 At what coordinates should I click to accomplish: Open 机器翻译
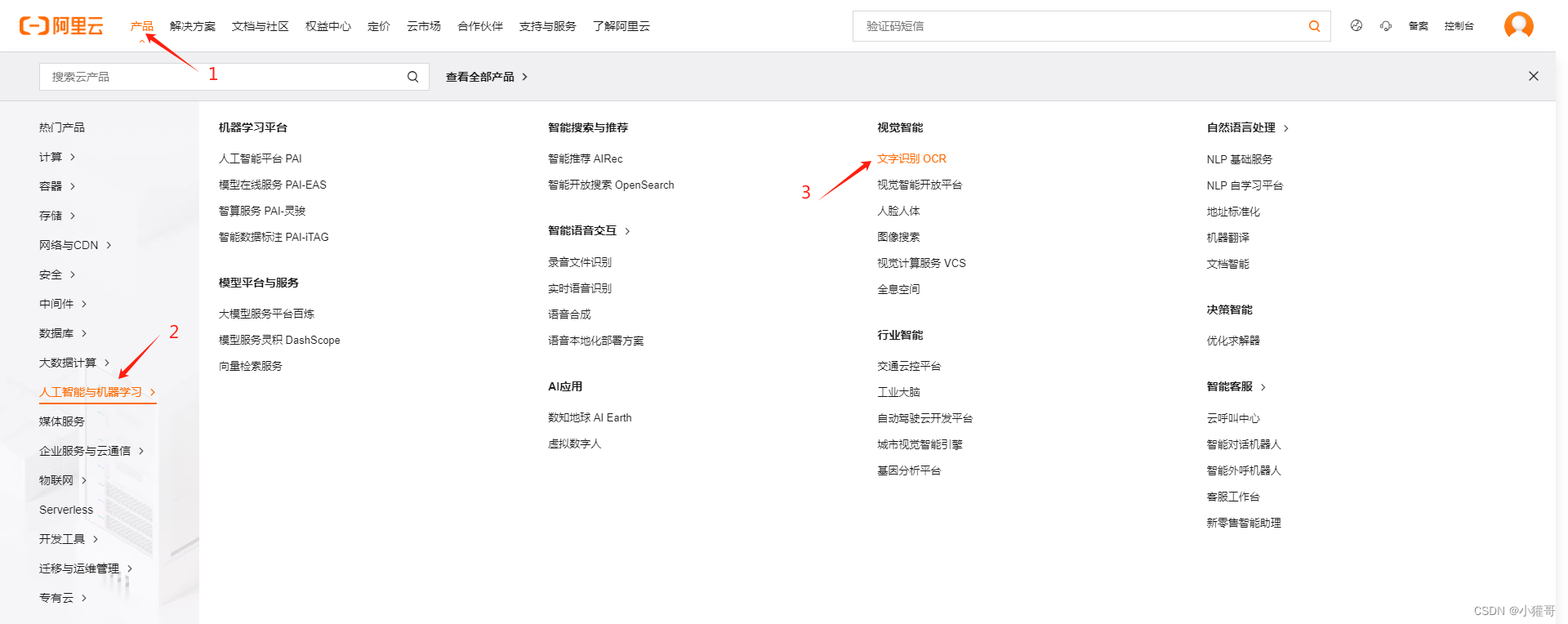coord(1228,238)
